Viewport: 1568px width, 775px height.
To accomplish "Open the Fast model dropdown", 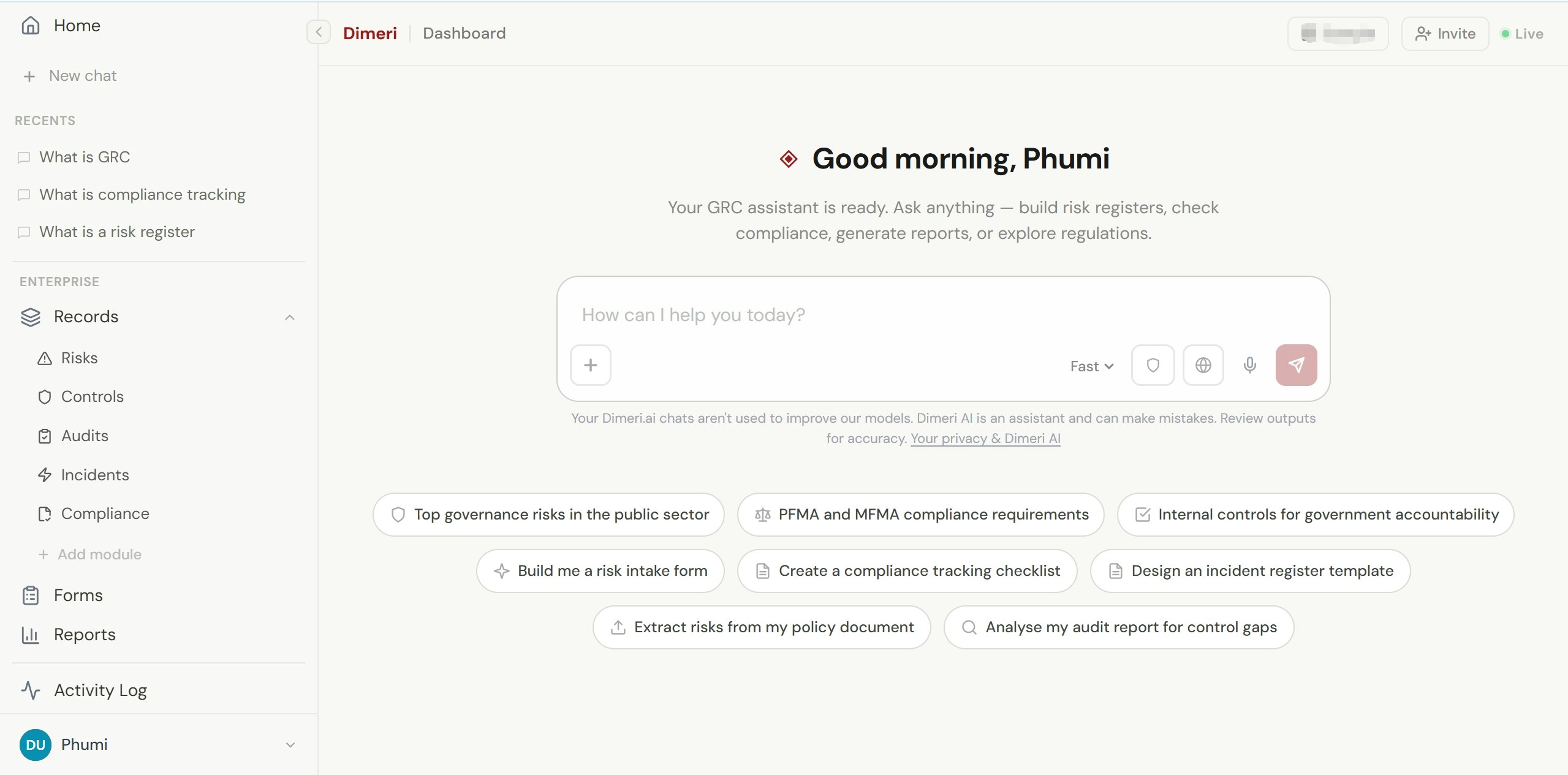I will point(1091,366).
